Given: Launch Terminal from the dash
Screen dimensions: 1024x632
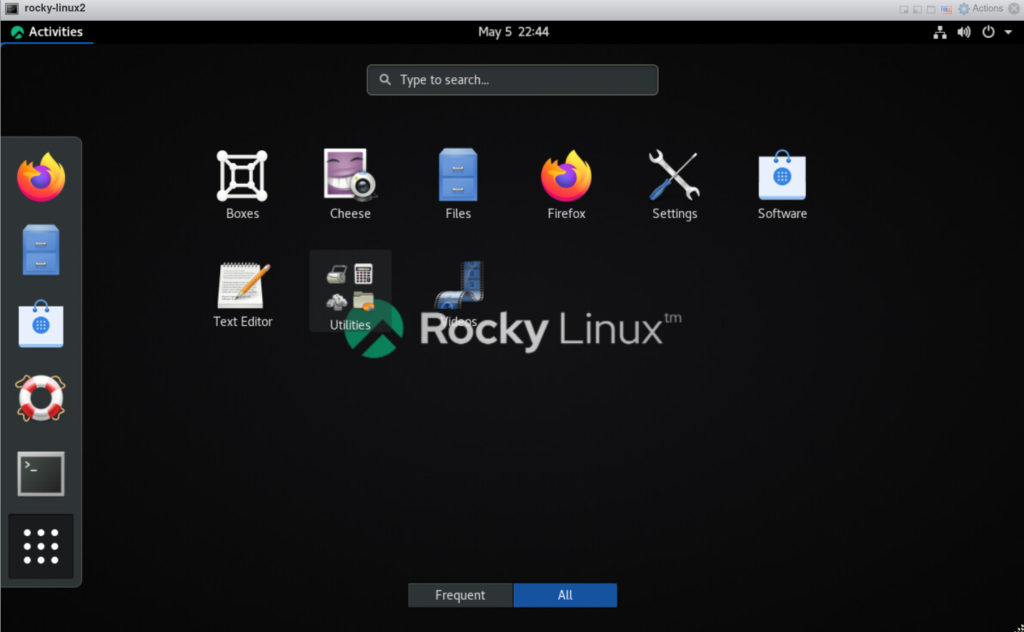Looking at the screenshot, I should [41, 473].
